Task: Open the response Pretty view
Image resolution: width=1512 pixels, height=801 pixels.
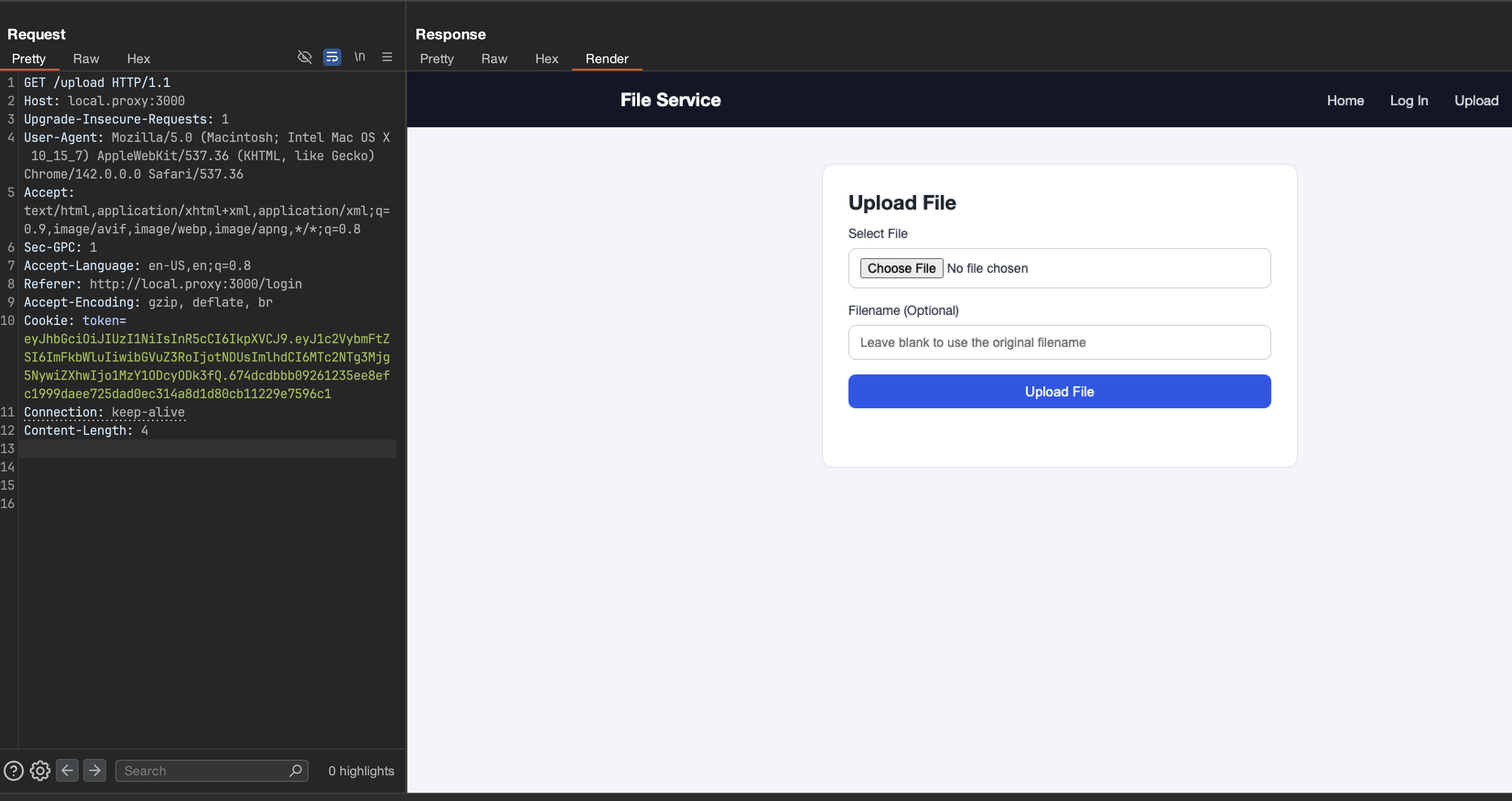Action: pos(437,58)
